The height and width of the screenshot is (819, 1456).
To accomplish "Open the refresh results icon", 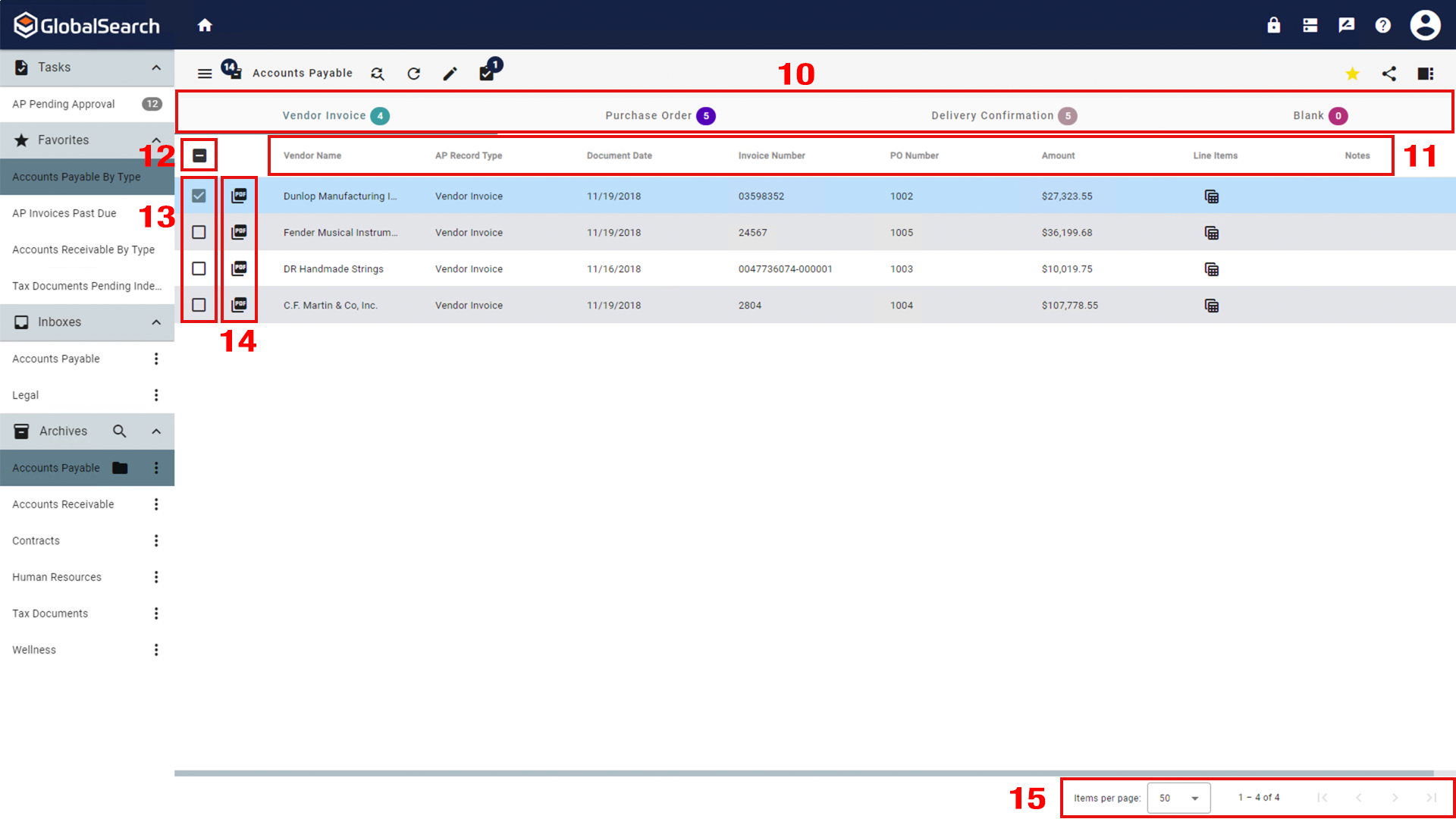I will click(413, 74).
